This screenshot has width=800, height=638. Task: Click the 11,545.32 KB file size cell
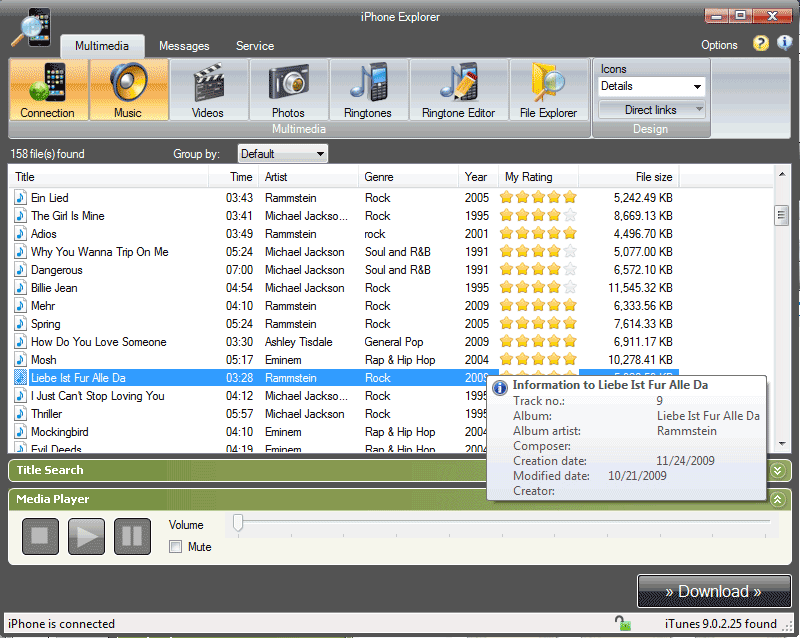(x=640, y=288)
